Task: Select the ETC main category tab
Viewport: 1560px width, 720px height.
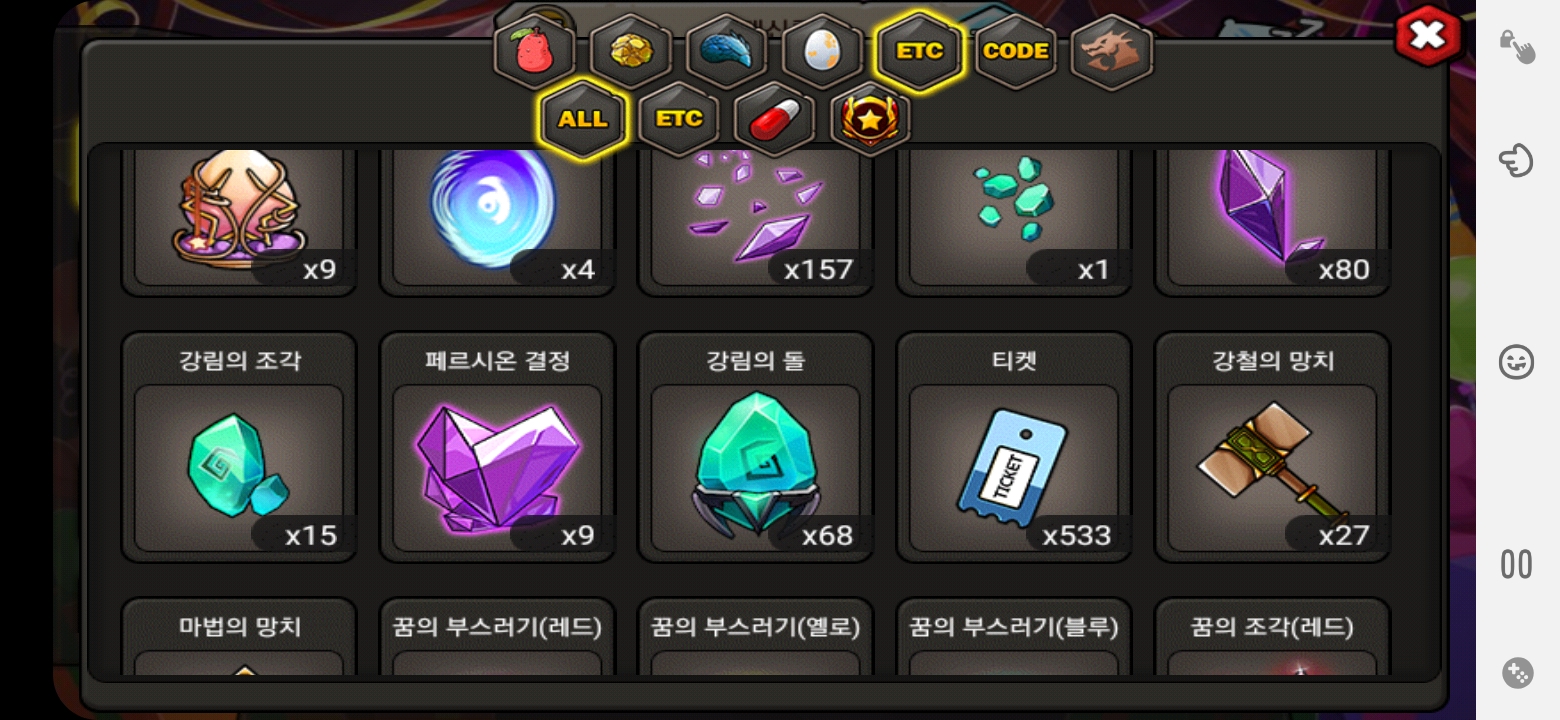Action: [x=919, y=52]
